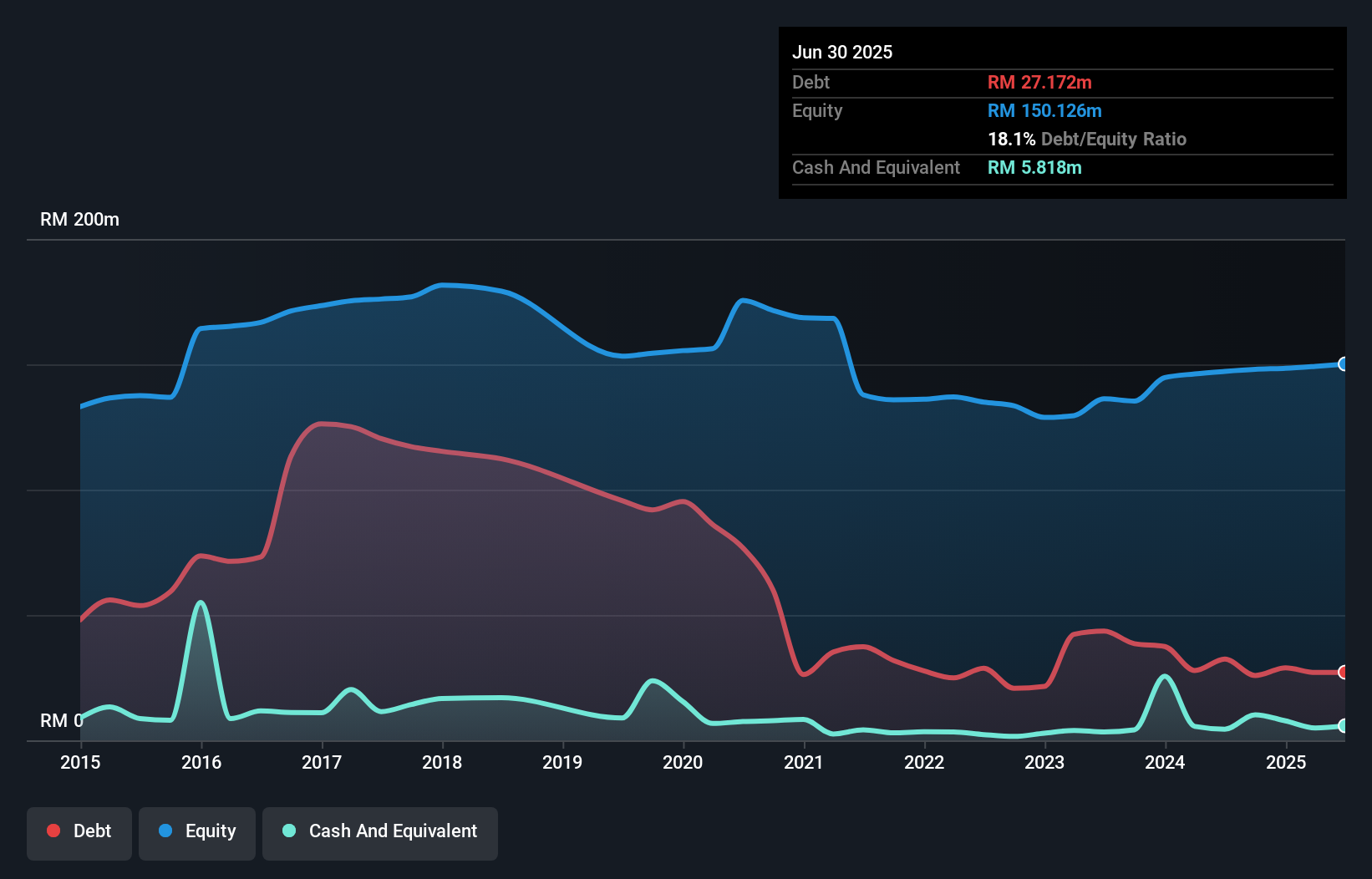Image resolution: width=1372 pixels, height=879 pixels.
Task: Click the 2016 cash spike on teal line
Action: pyautogui.click(x=201, y=602)
